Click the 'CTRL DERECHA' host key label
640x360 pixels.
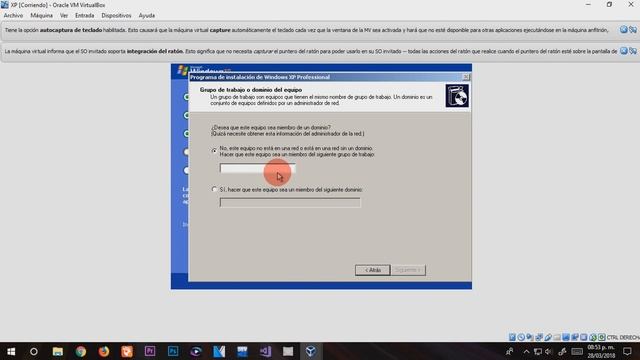tap(623, 337)
